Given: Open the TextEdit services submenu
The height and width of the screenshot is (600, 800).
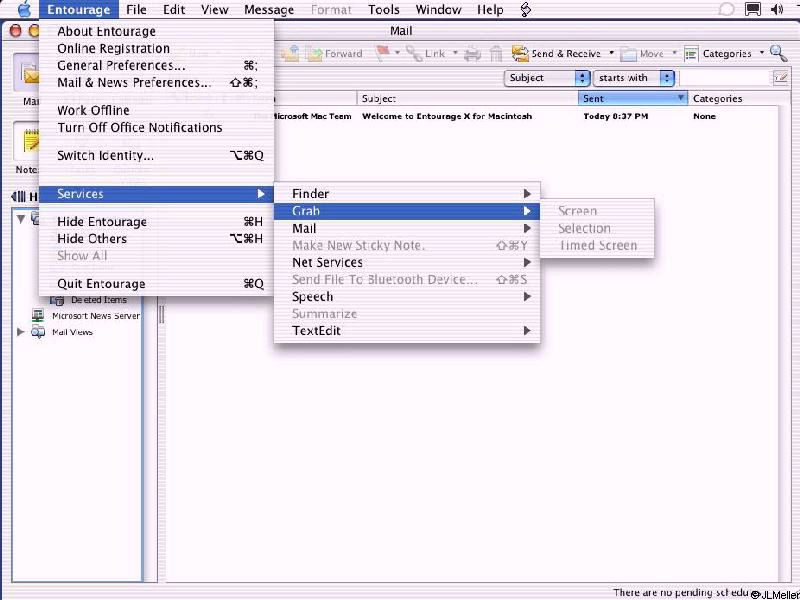Looking at the screenshot, I should pyautogui.click(x=407, y=331).
